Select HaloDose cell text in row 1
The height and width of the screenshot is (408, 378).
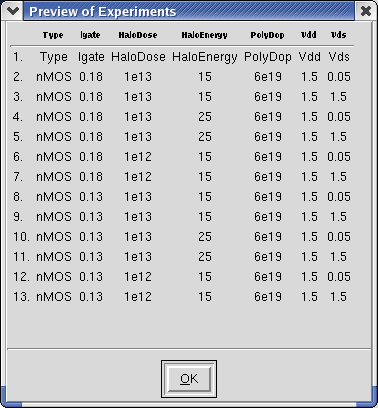click(138, 57)
